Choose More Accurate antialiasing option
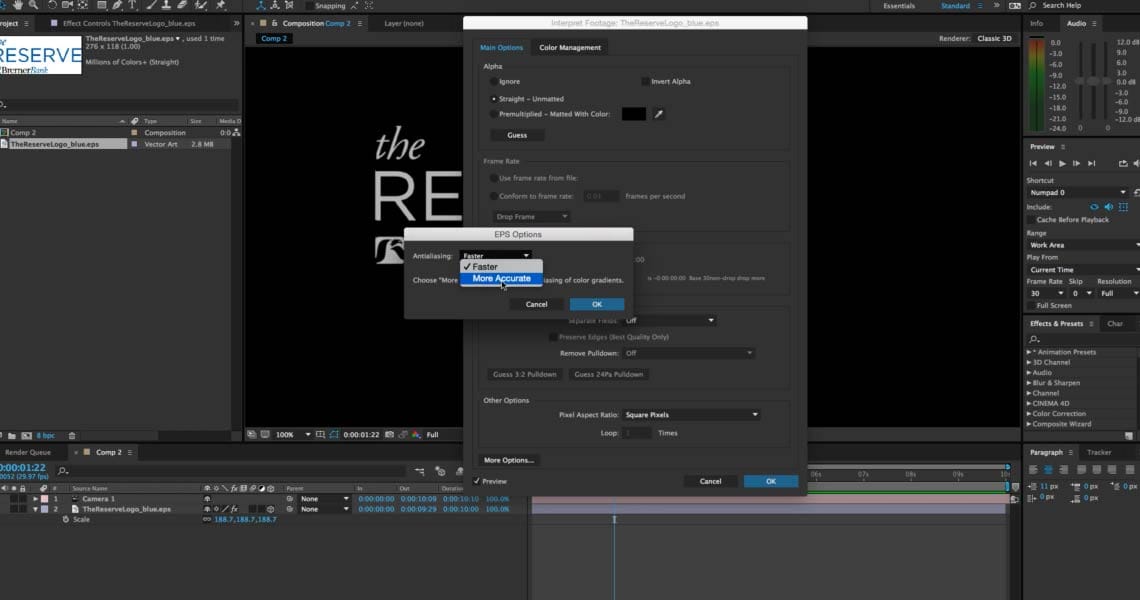The image size is (1140, 600). pyautogui.click(x=501, y=279)
